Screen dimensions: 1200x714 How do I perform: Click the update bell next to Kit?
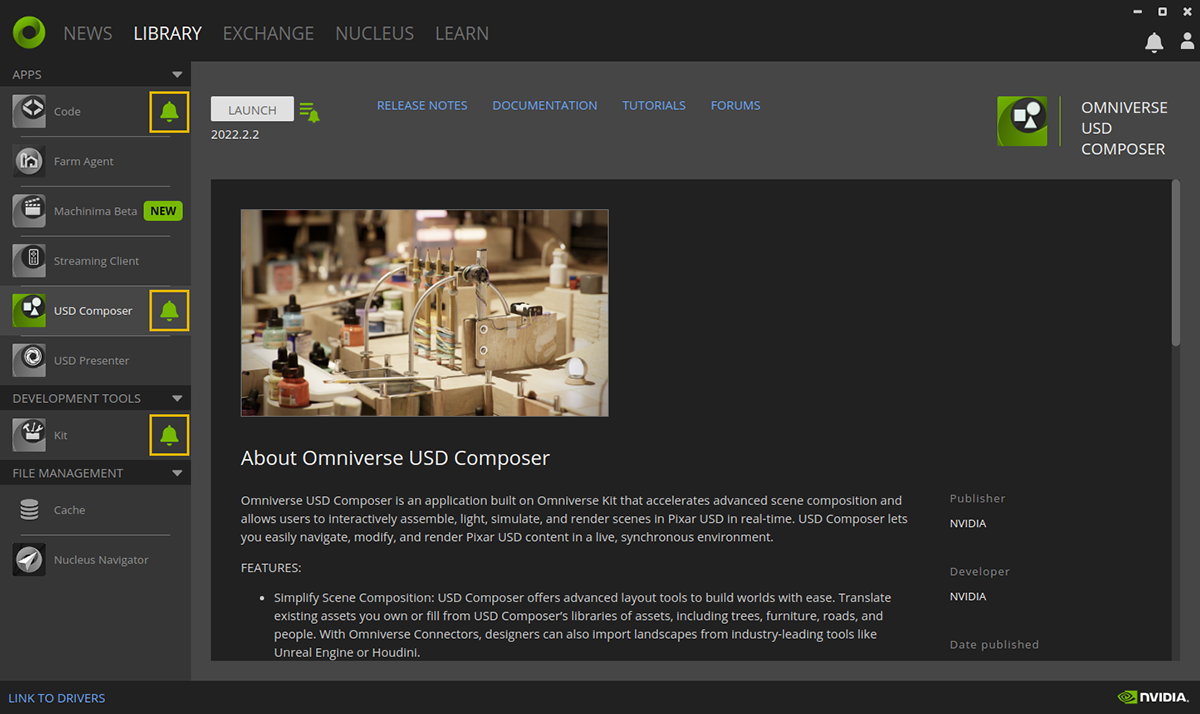tap(169, 435)
